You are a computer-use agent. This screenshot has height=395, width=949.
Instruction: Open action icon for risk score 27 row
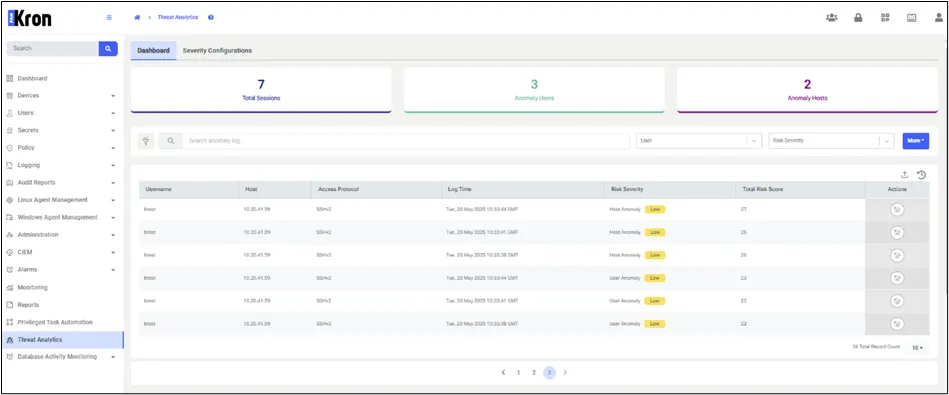[897, 209]
